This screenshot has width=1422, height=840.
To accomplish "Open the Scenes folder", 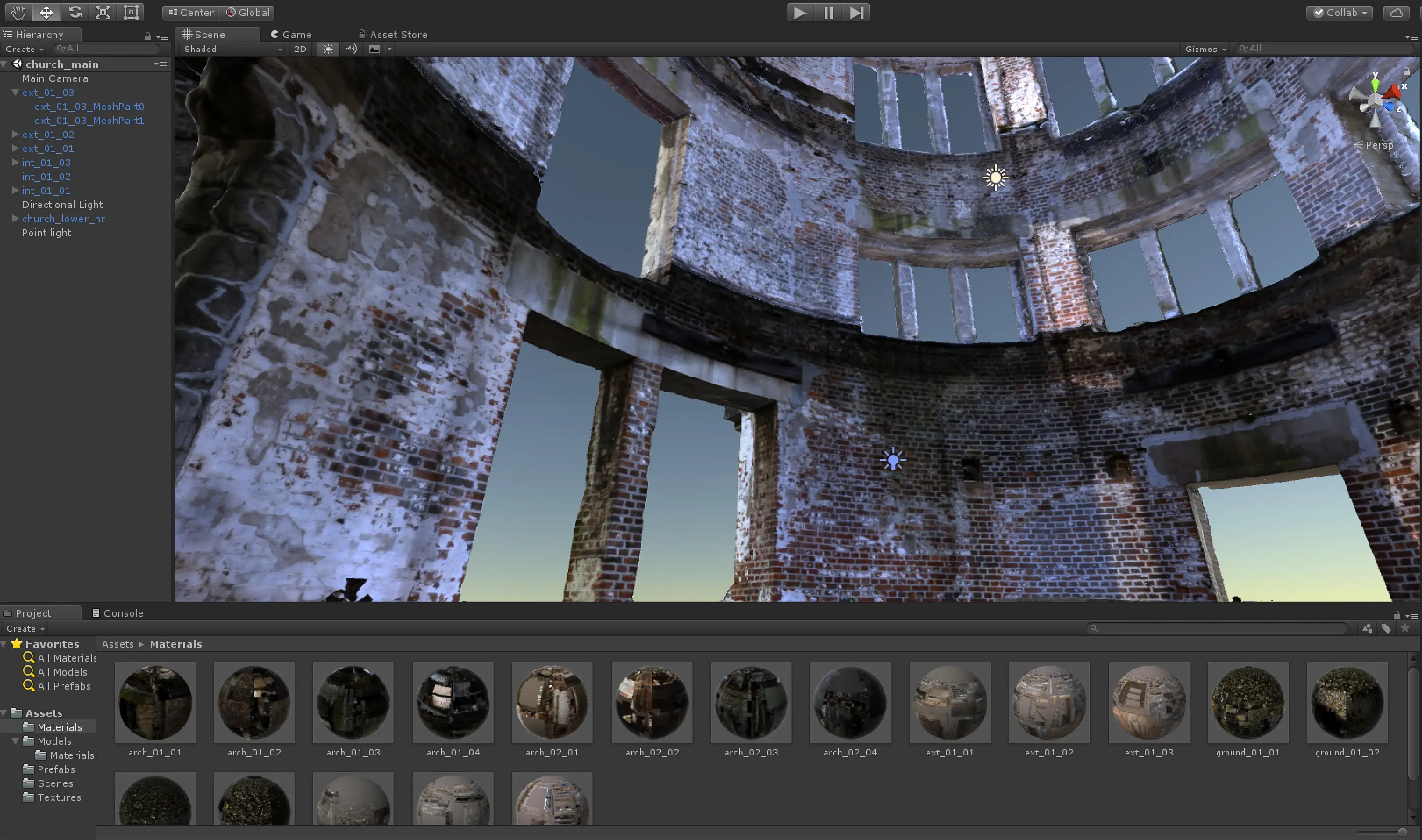I will [x=49, y=783].
